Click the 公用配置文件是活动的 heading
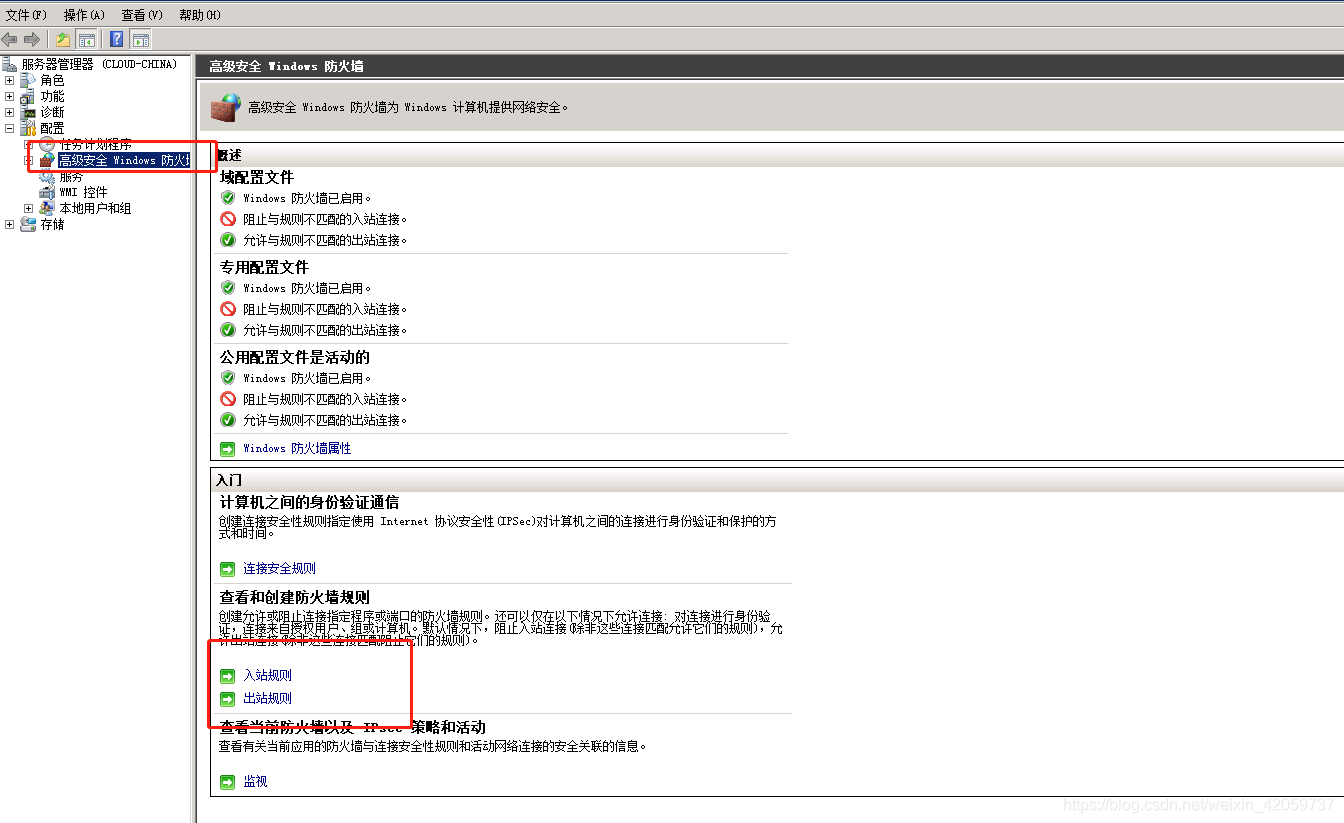The image size is (1344, 823). [x=295, y=357]
